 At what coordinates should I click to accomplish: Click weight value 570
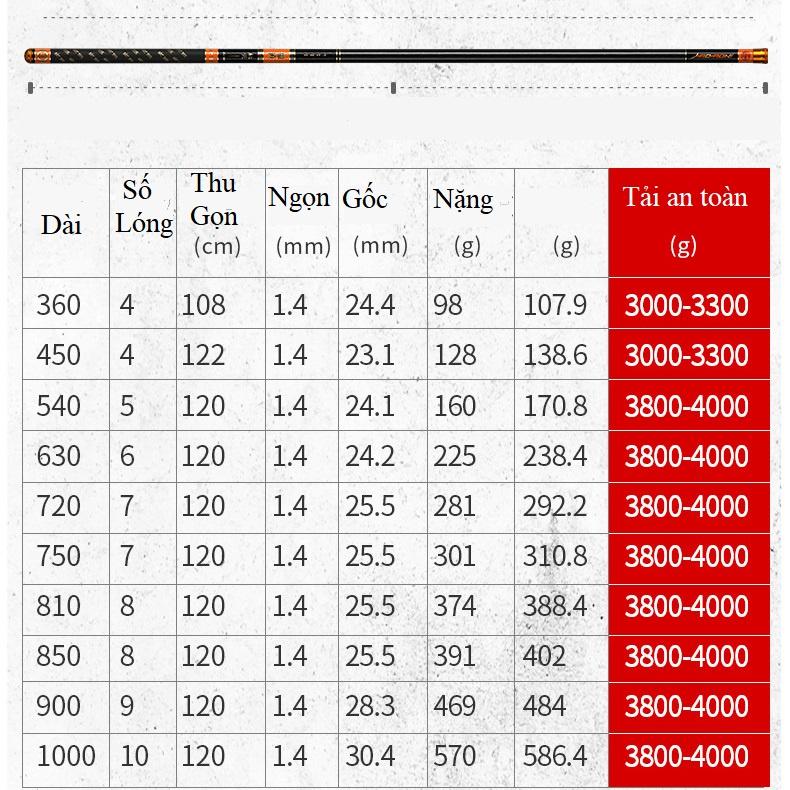pos(454,756)
